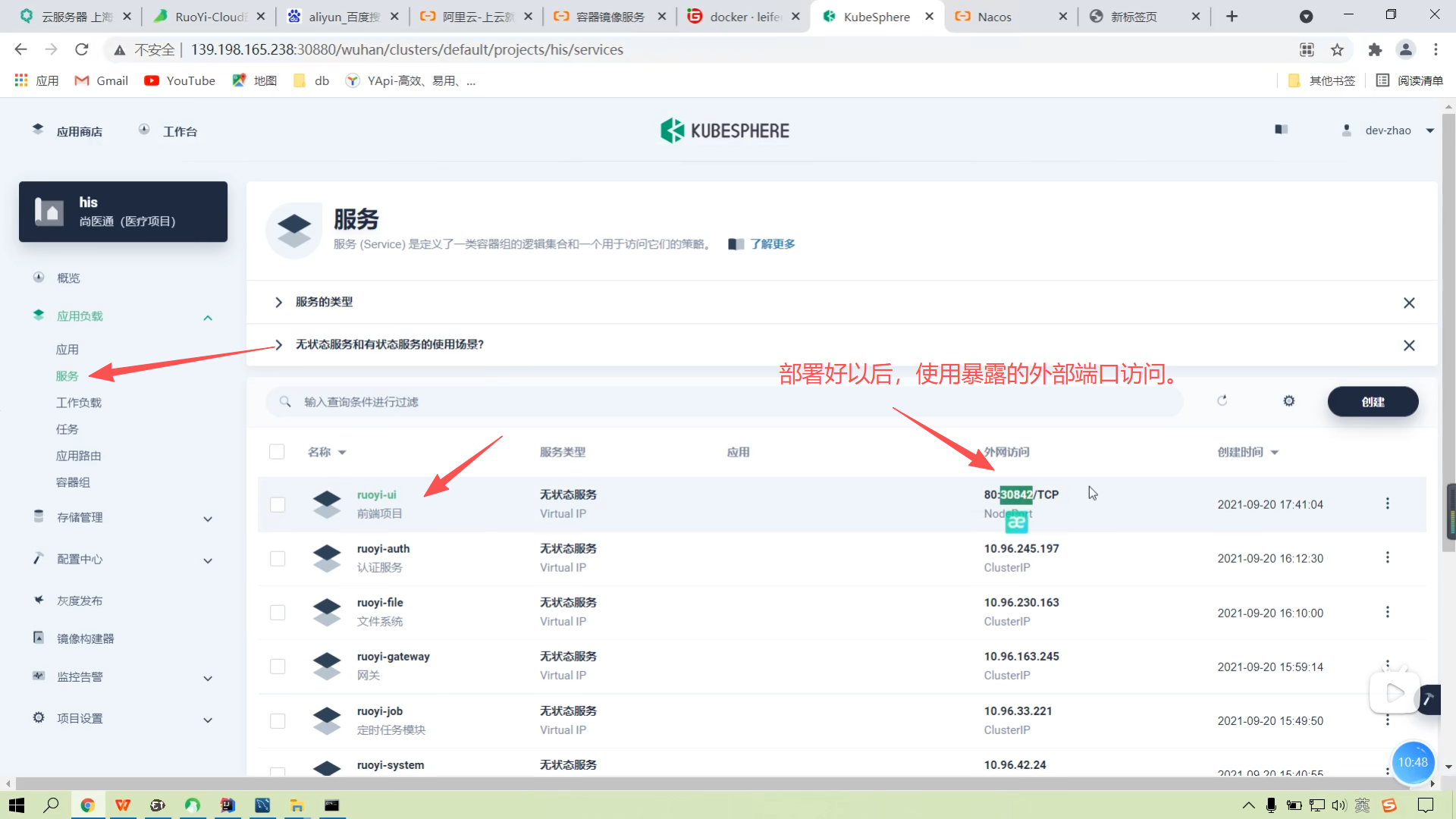Click the floating video play button
The image size is (1456, 819).
pos(1394,692)
